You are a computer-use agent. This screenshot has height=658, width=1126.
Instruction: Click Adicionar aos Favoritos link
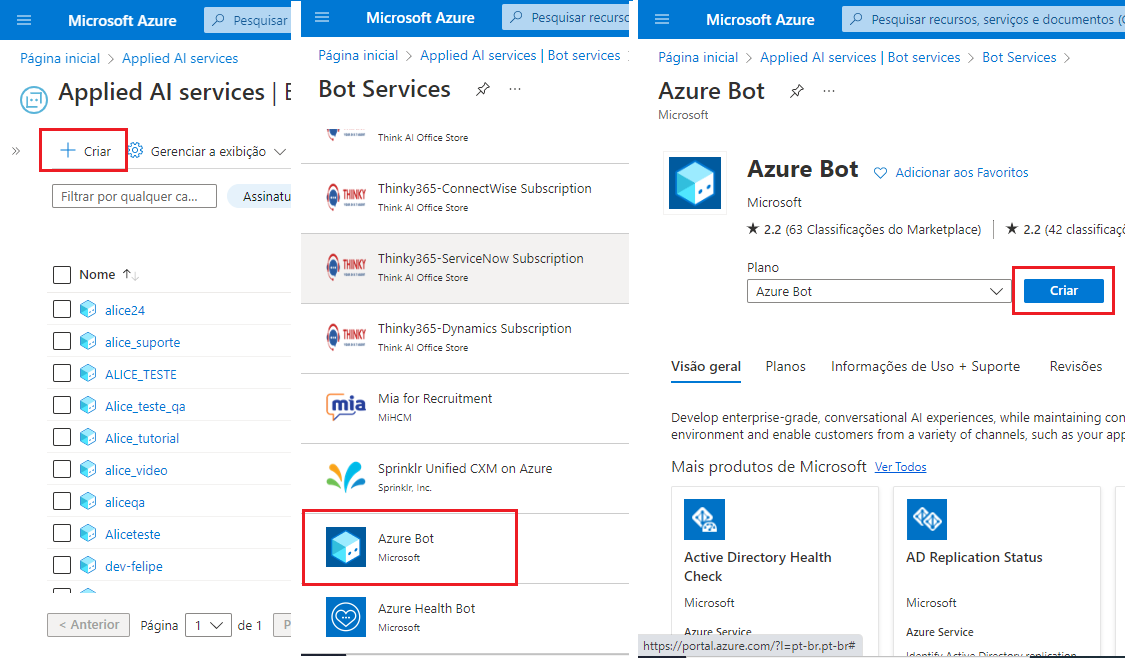(x=962, y=172)
